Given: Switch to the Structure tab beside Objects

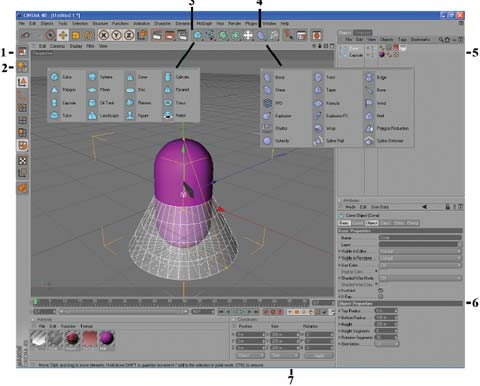Looking at the screenshot, I should [x=362, y=33].
